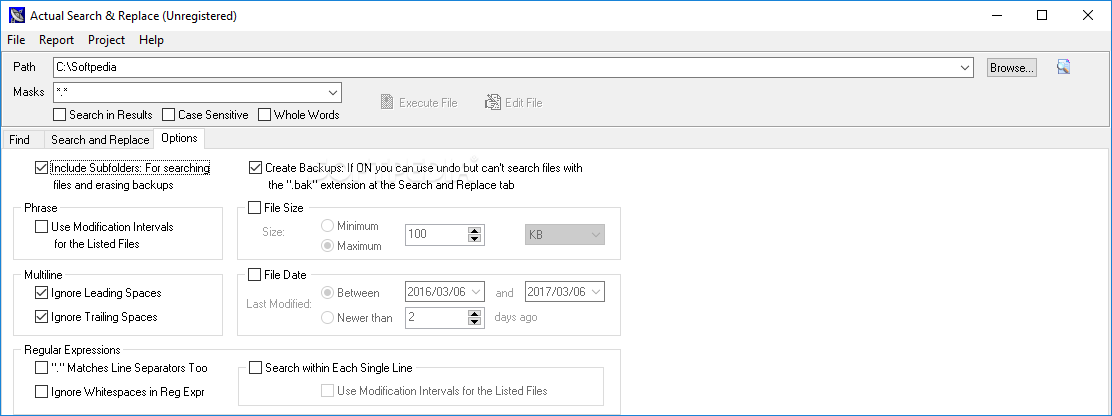
Task: Enable Search within Each Single Line
Action: [255, 368]
